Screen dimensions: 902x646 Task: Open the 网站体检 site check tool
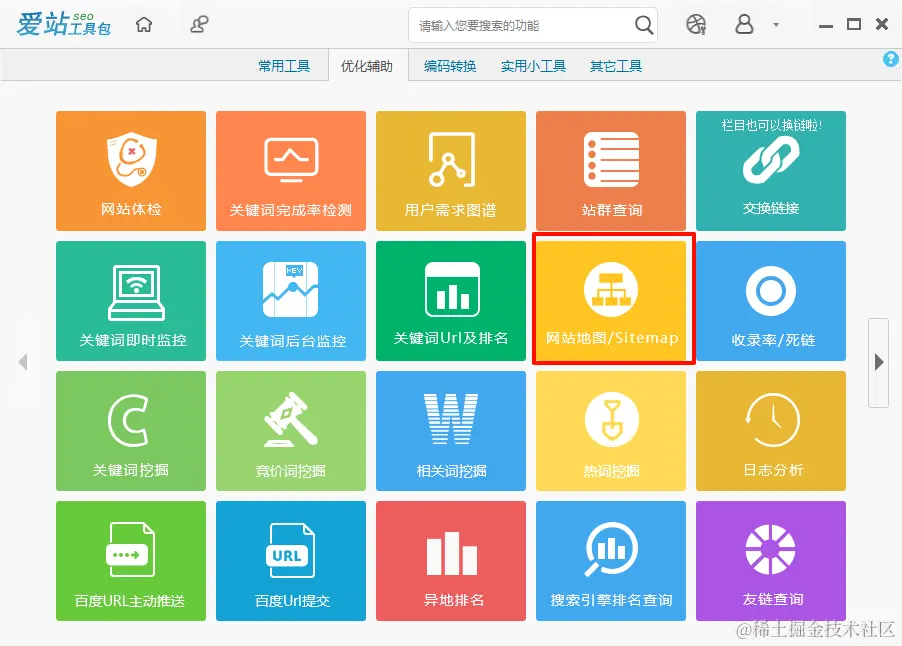130,170
